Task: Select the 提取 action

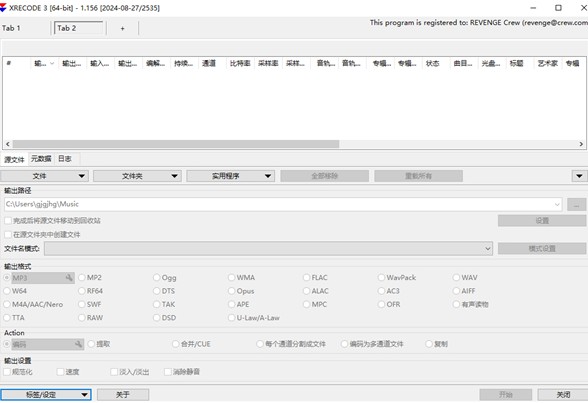Action: (x=99, y=344)
